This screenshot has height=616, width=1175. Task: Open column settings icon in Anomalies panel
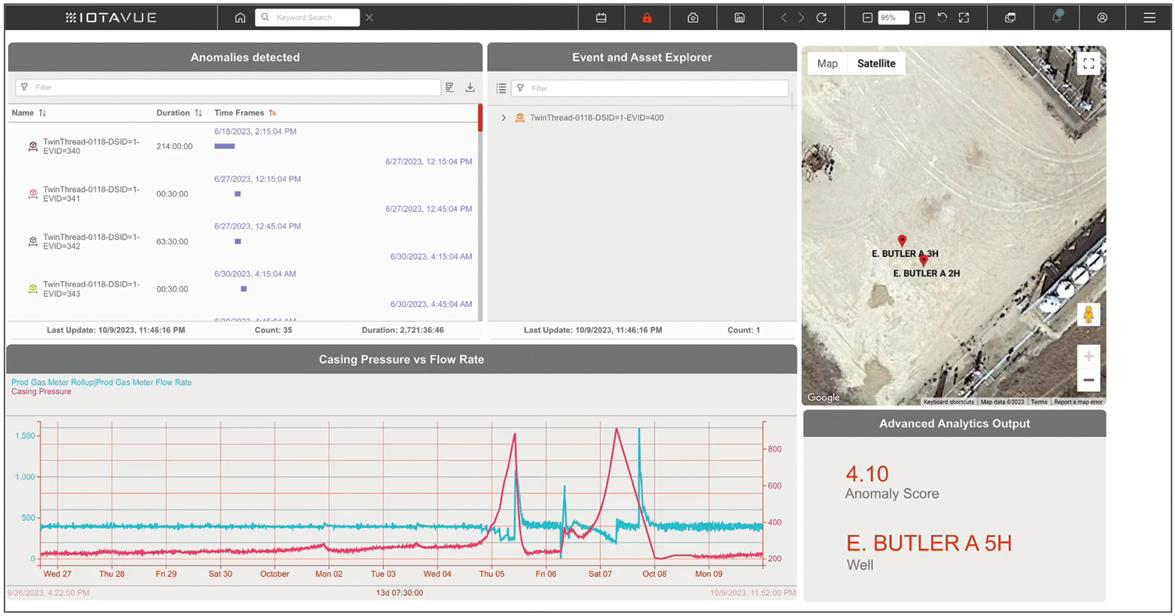tap(450, 88)
